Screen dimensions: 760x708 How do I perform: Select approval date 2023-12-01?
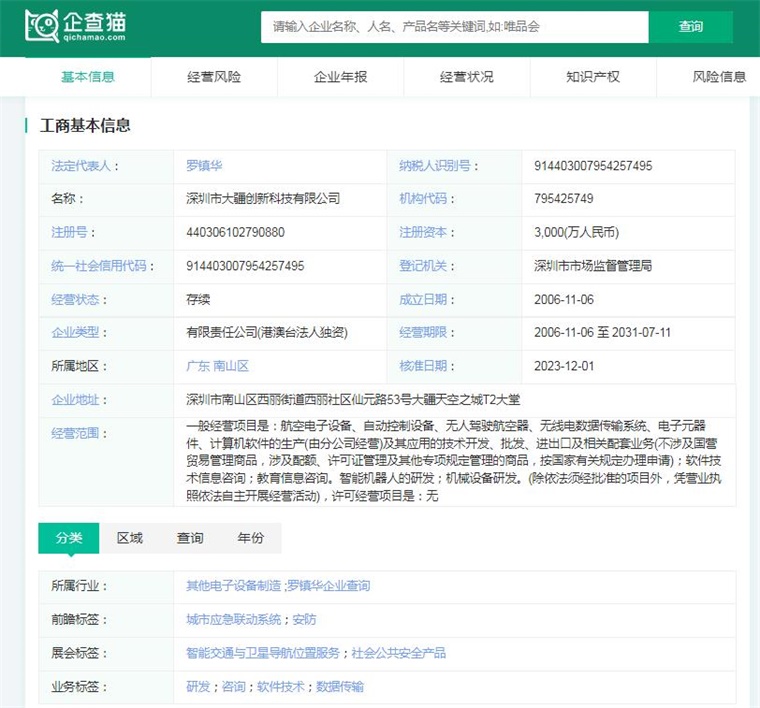(x=564, y=366)
